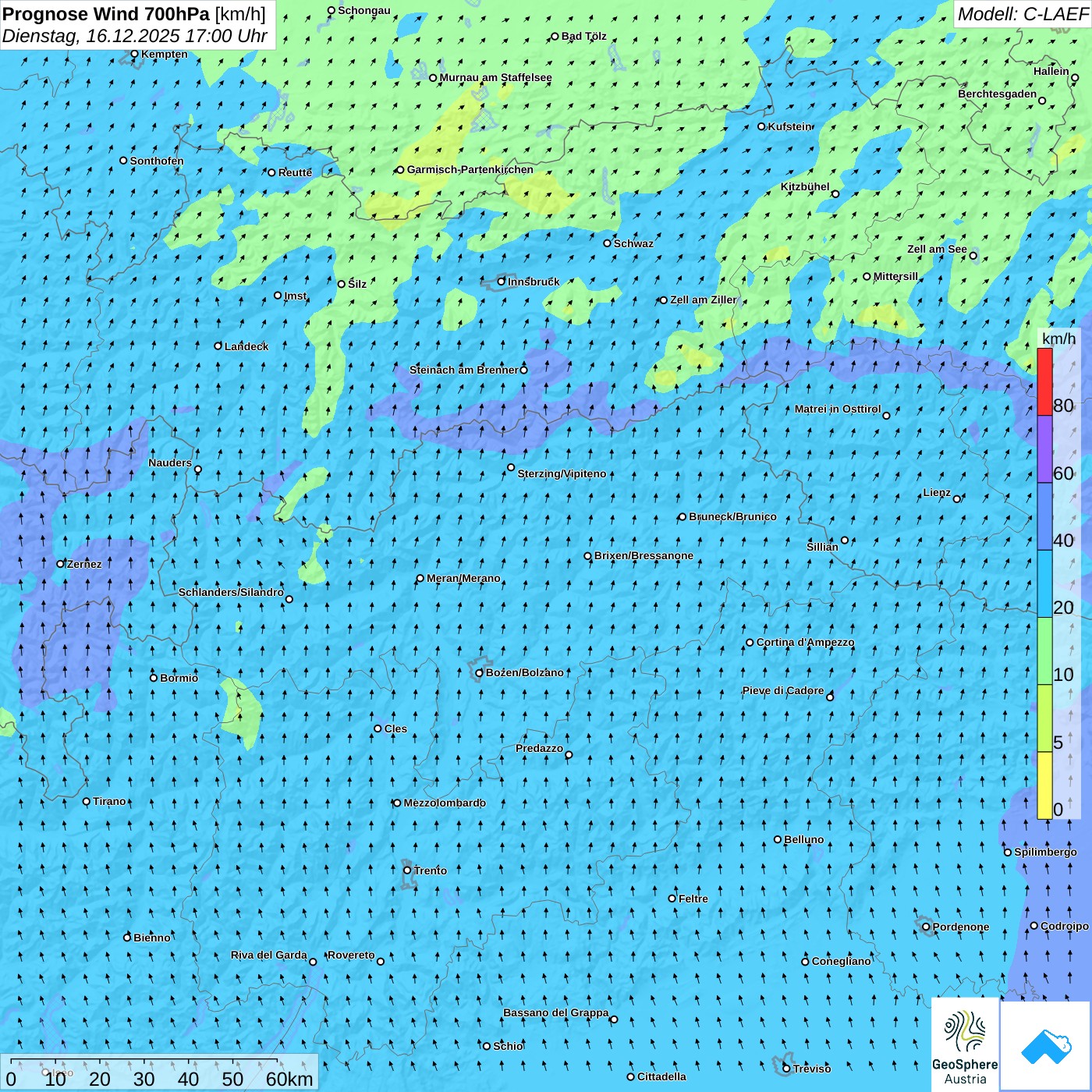Click the 'Hallein' label
1092x1092 pixels.
1051,71
